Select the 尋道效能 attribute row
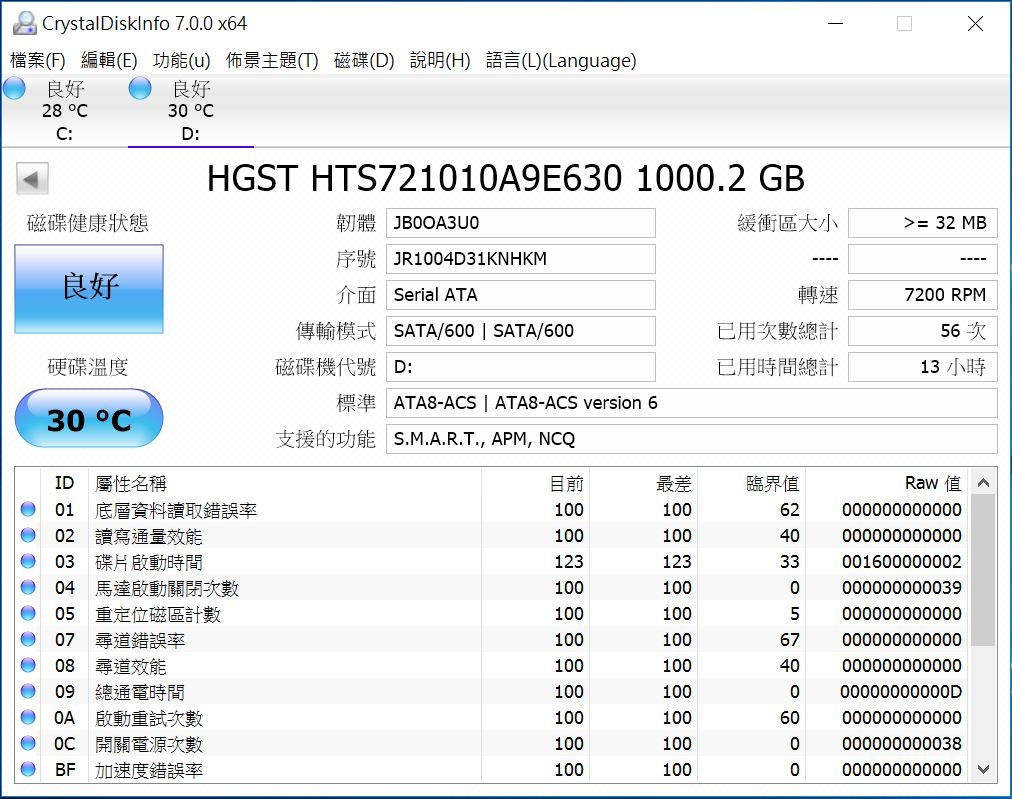Viewport: 1012px width, 799px height. click(491, 665)
